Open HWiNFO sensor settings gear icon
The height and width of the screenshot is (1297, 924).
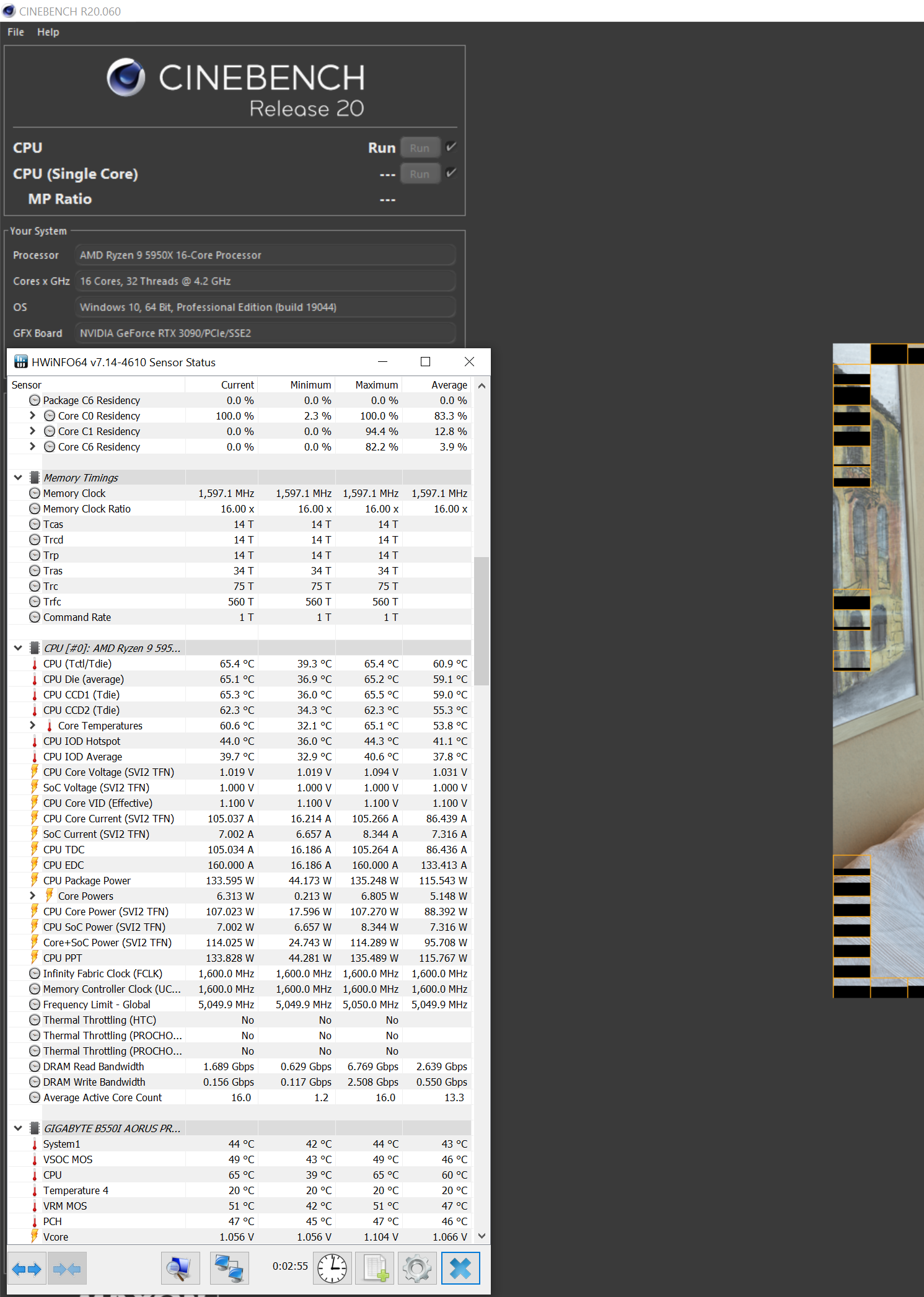[417, 1268]
